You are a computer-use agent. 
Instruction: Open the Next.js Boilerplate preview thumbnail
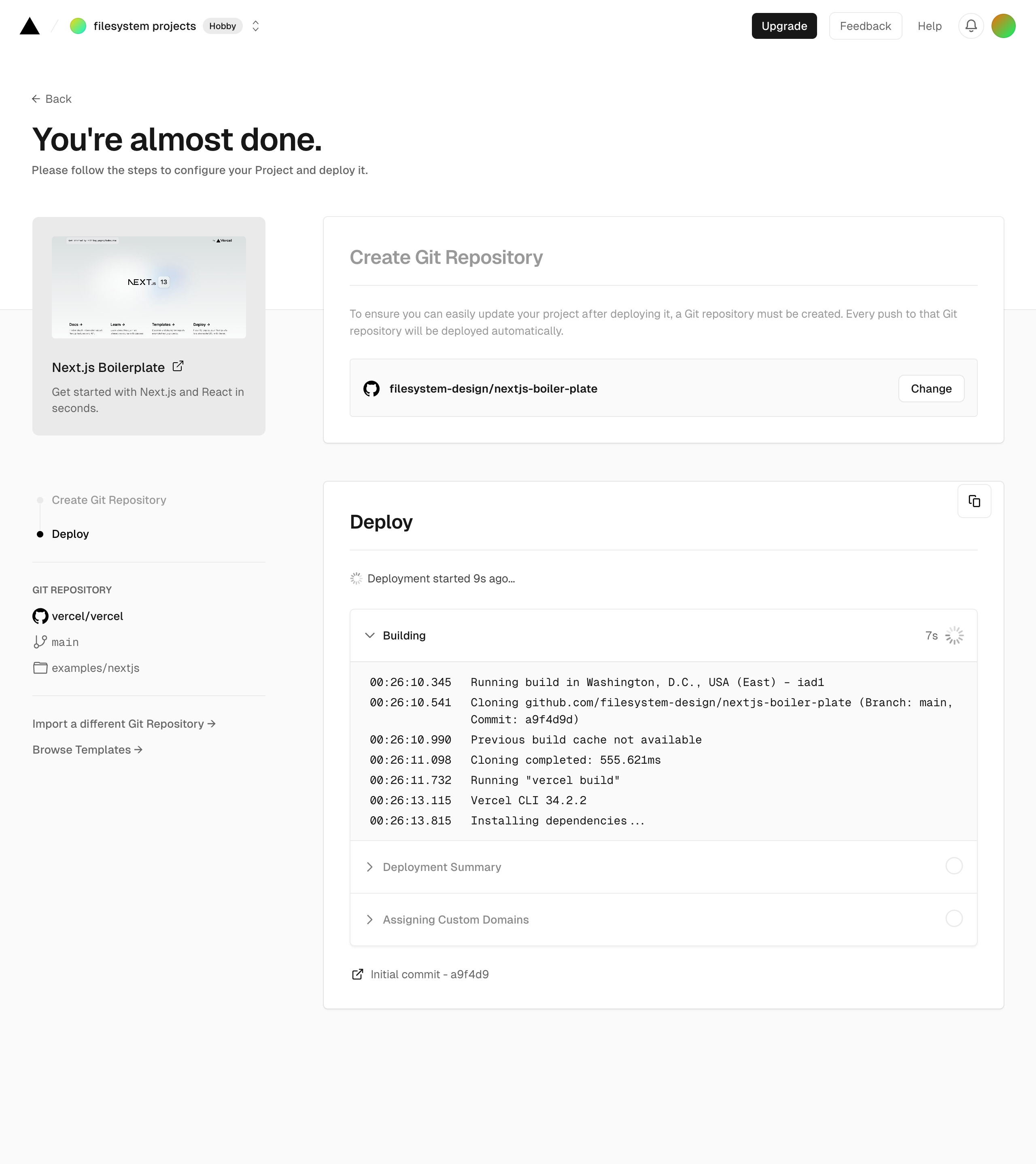point(149,287)
